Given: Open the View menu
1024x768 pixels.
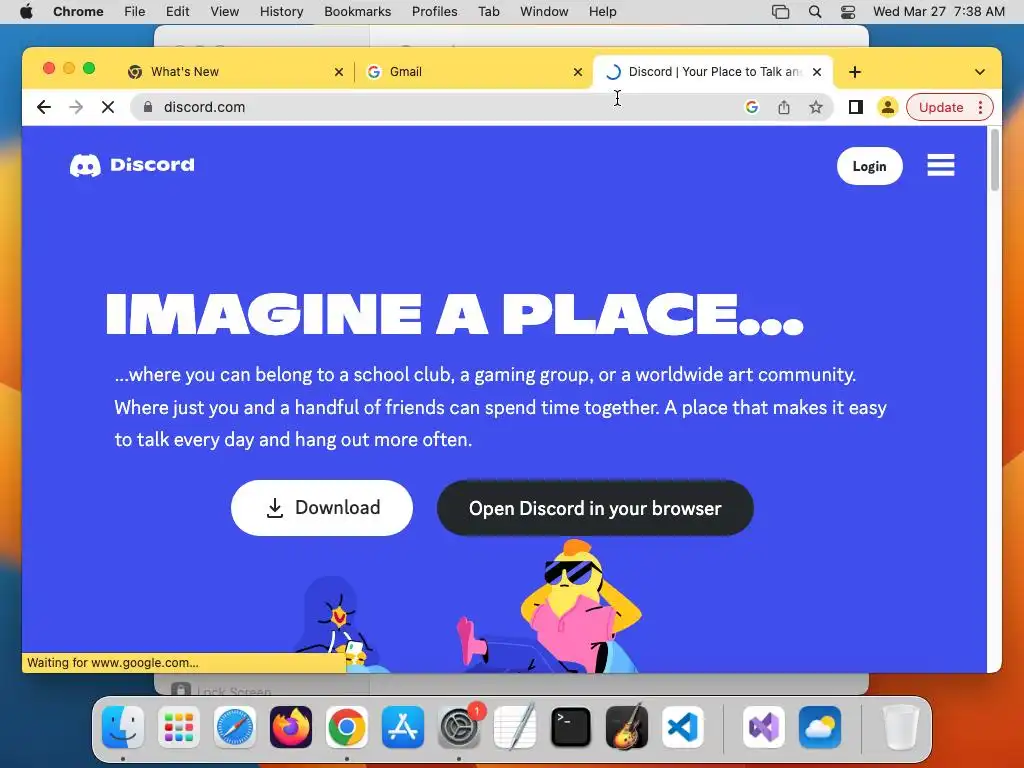Looking at the screenshot, I should pos(225,12).
